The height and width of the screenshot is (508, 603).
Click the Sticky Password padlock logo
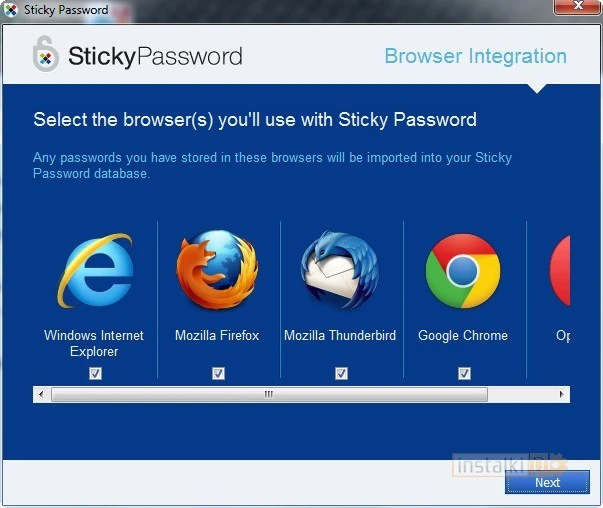click(x=46, y=54)
